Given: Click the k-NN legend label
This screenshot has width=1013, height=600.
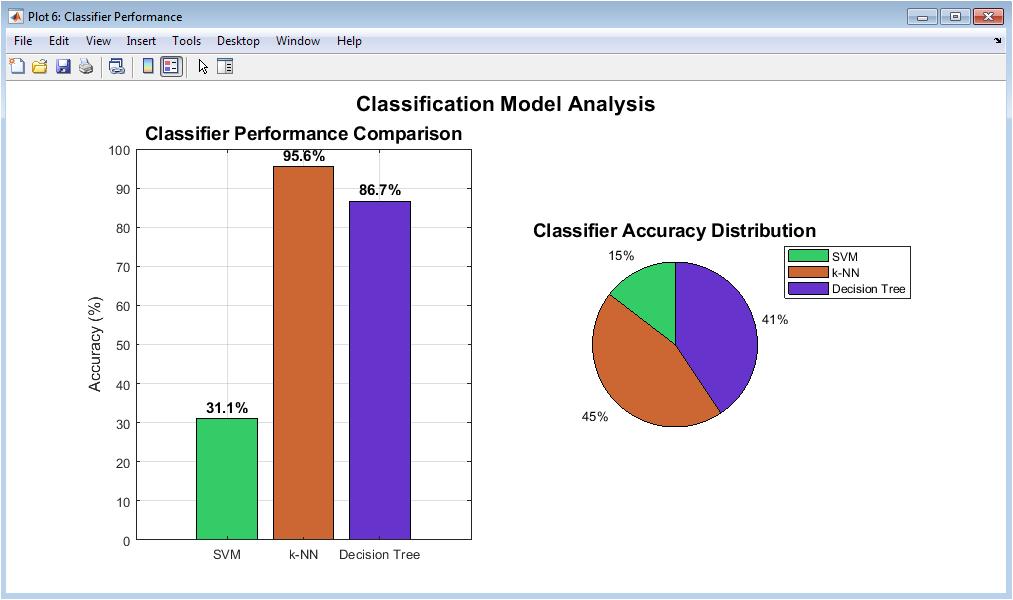Looking at the screenshot, I should coord(847,272).
